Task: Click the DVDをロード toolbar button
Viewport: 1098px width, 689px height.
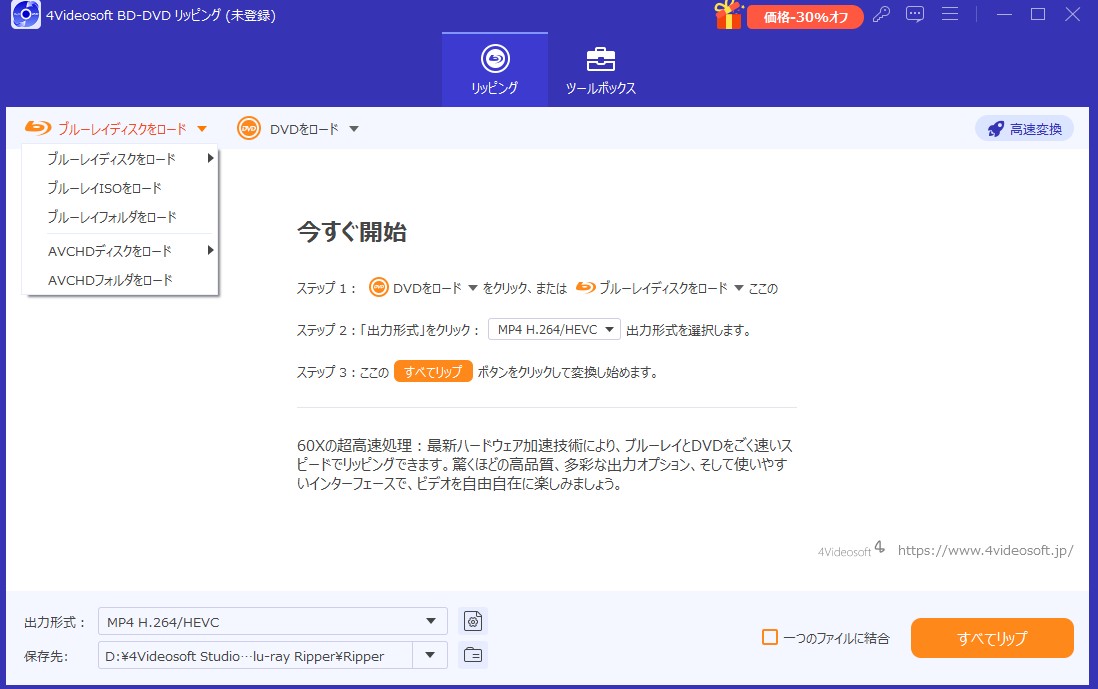Action: pyautogui.click(x=298, y=129)
